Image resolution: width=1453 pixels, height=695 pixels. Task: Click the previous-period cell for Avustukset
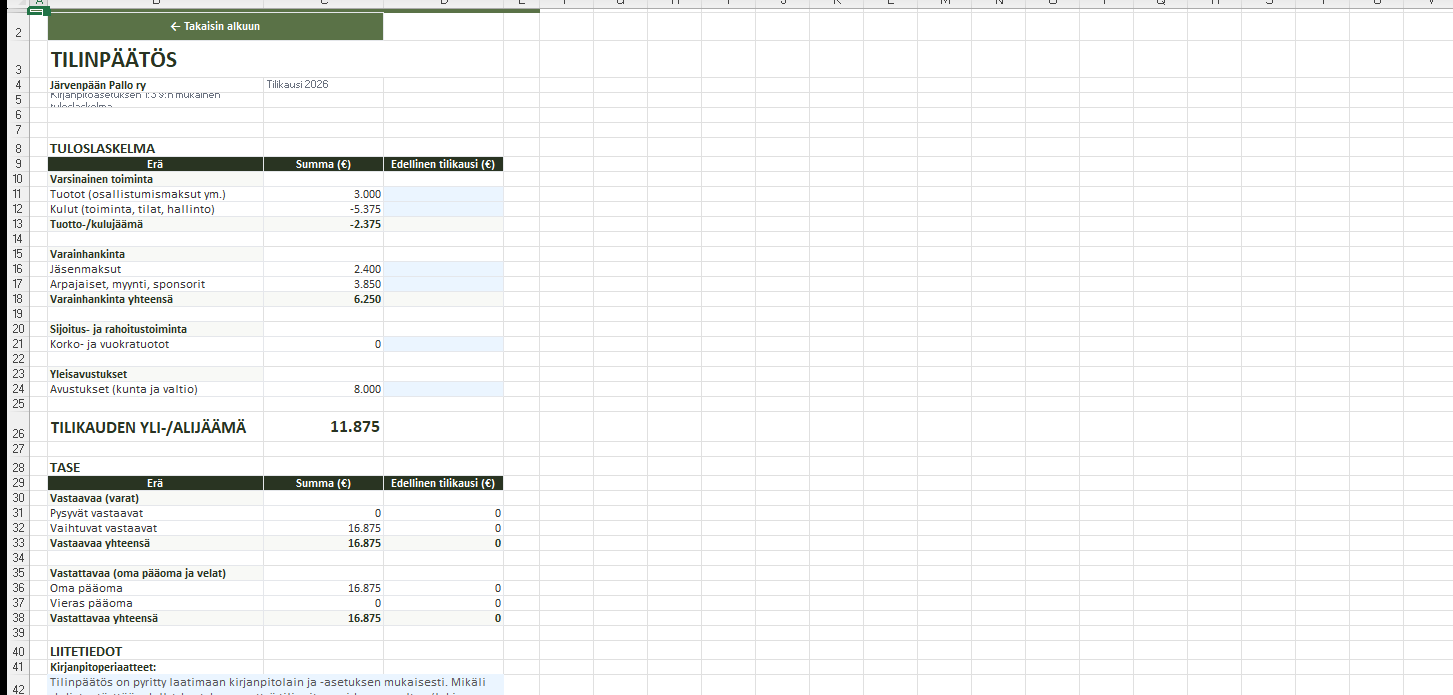442,389
